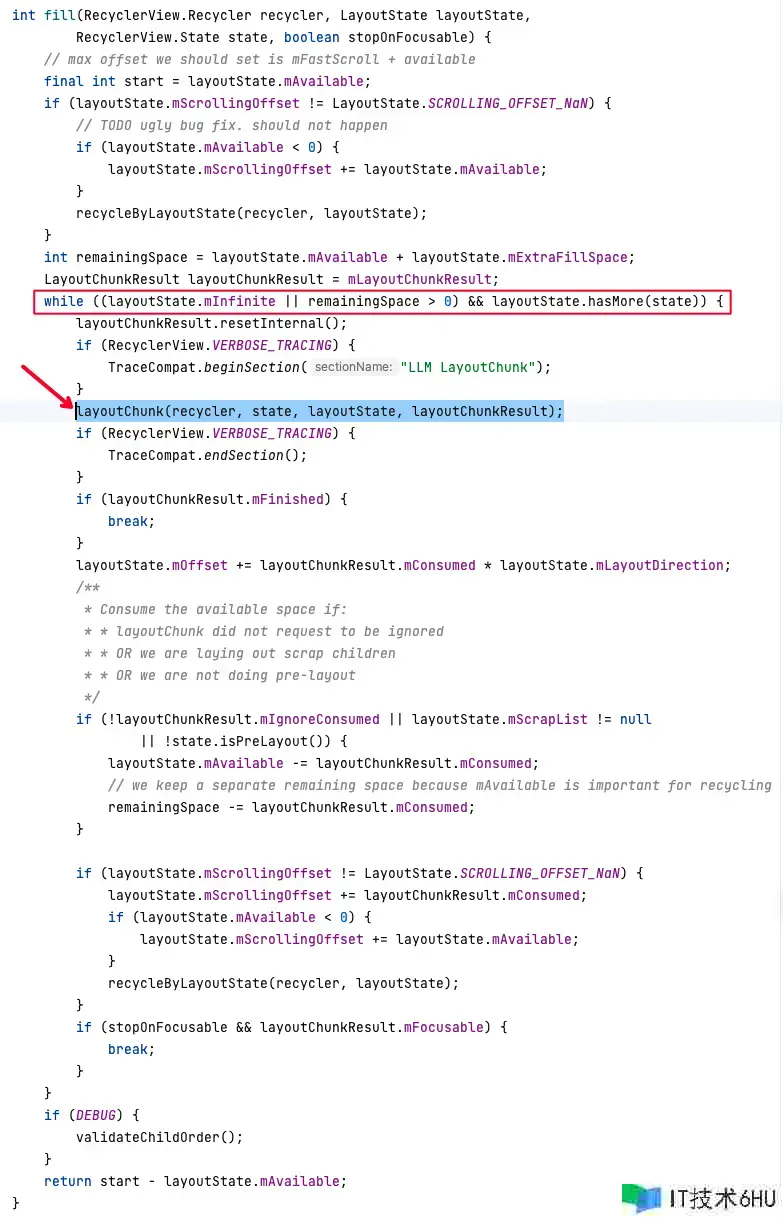Click the 'OR we are laying out scrap children' comment
This screenshot has height=1217, width=783.
pyautogui.click(x=256, y=653)
